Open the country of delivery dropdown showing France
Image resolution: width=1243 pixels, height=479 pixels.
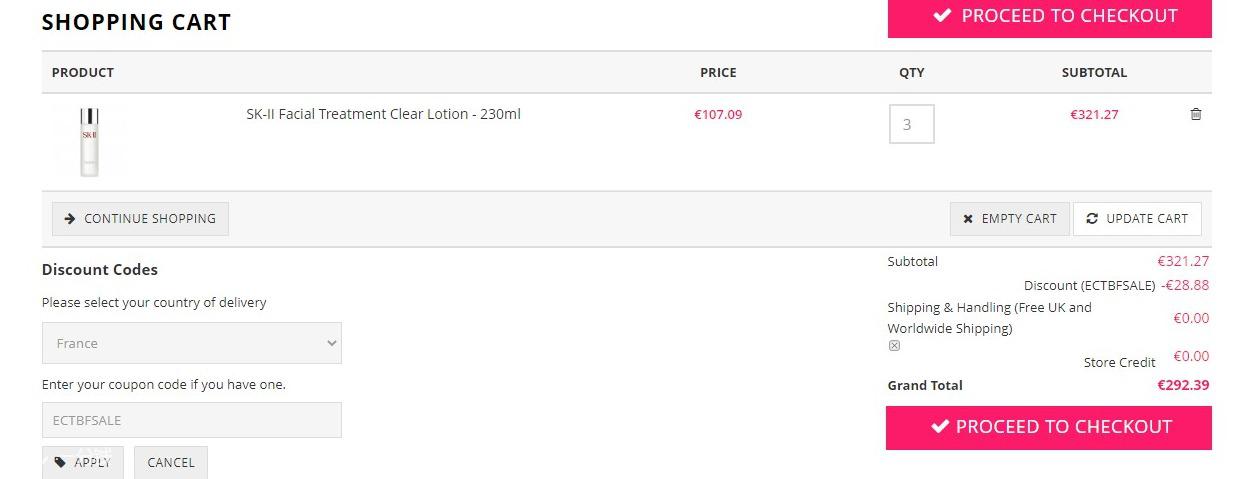192,343
